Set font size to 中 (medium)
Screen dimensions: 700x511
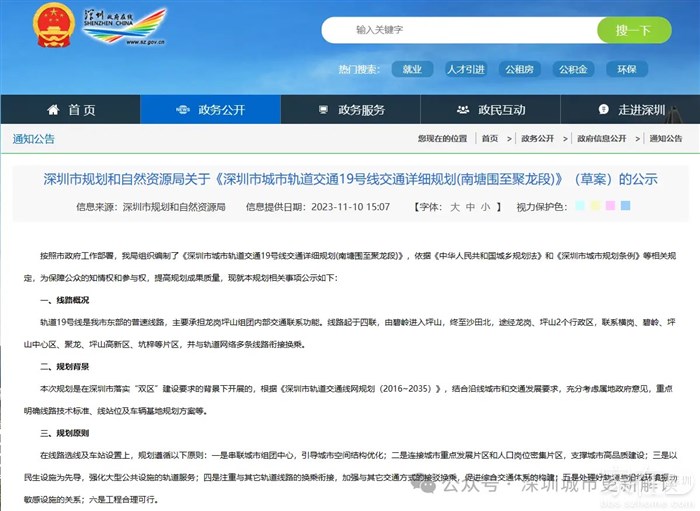click(470, 207)
